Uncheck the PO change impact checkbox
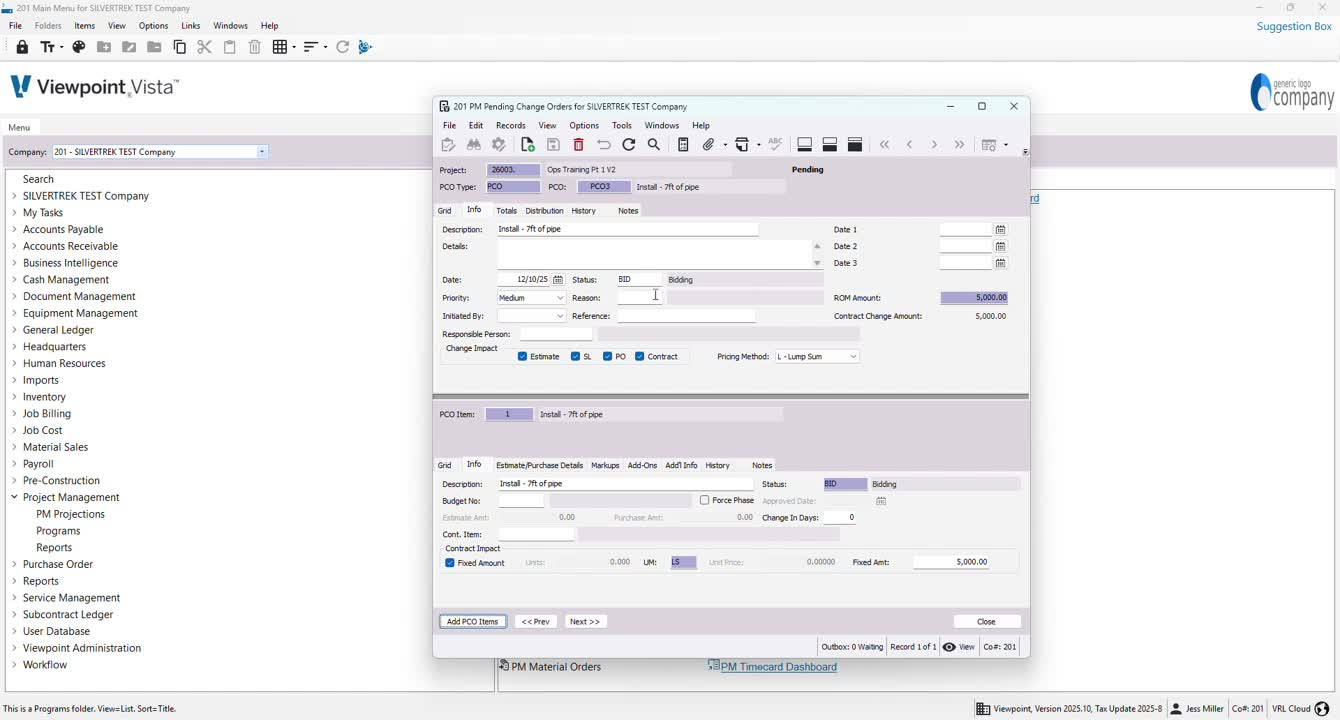 point(608,357)
